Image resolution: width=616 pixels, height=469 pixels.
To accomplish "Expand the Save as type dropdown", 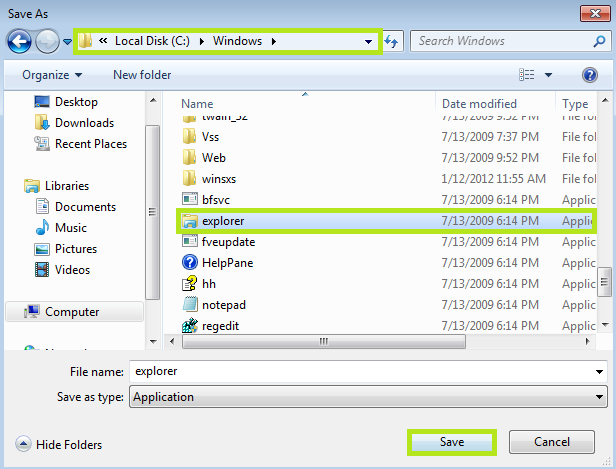I will tap(600, 397).
